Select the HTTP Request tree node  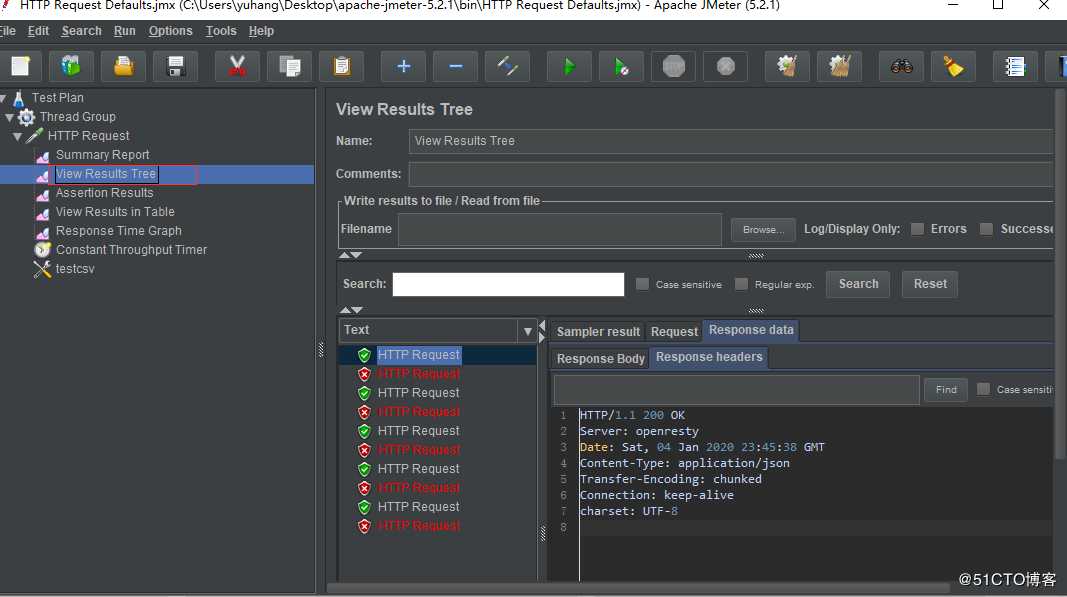point(88,136)
